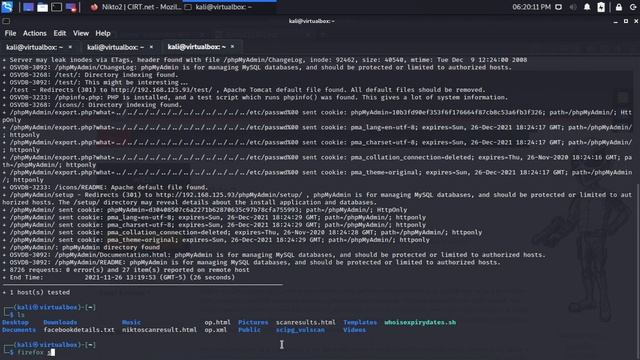The height and width of the screenshot is (360, 640).
Task: Click '/phpMyAdmin/: phpMyAdmin directory found' line
Action: pos(81,247)
